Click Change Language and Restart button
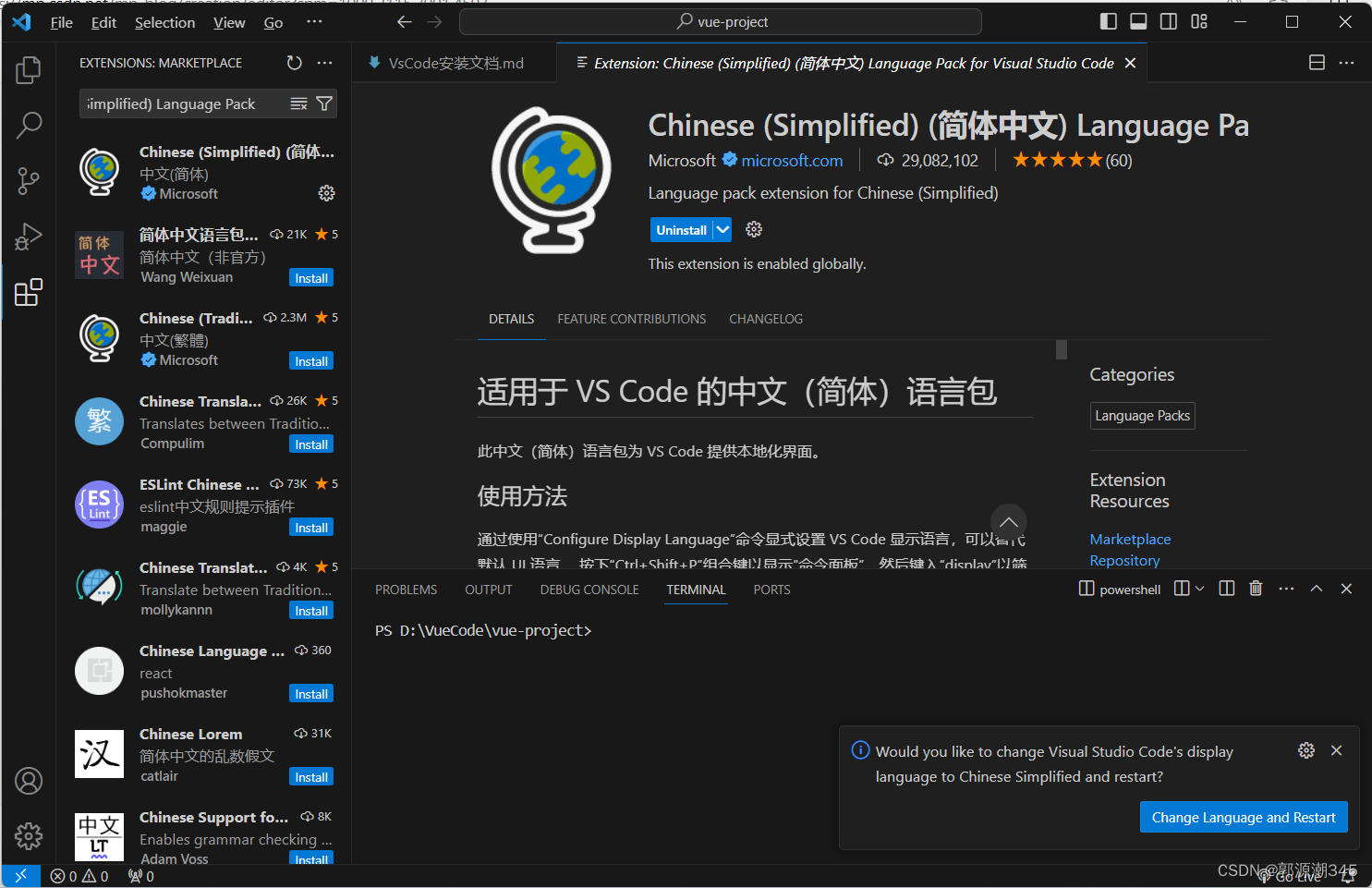This screenshot has width=1372, height=888. point(1244,817)
